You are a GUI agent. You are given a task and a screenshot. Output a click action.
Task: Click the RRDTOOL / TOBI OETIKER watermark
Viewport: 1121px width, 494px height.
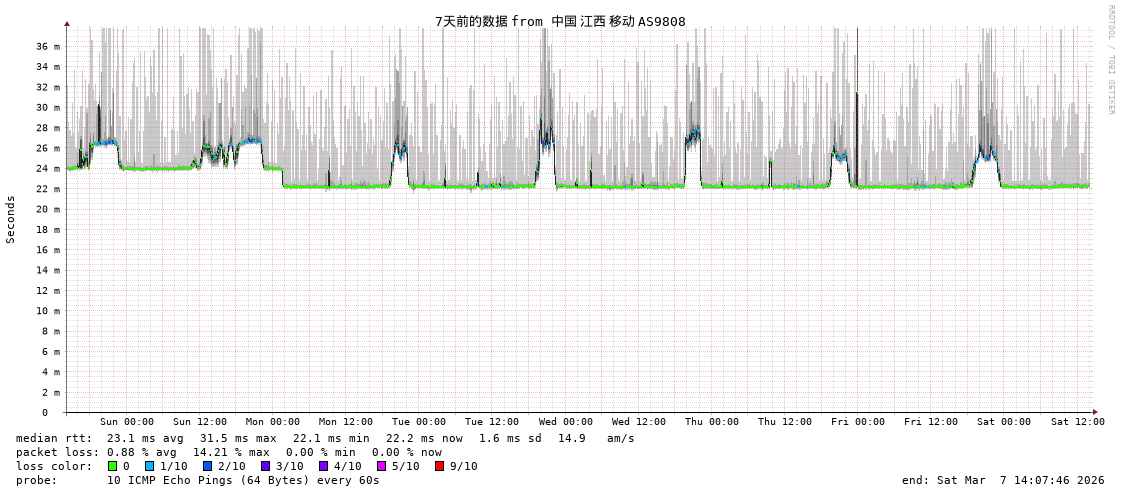coord(1110,59)
